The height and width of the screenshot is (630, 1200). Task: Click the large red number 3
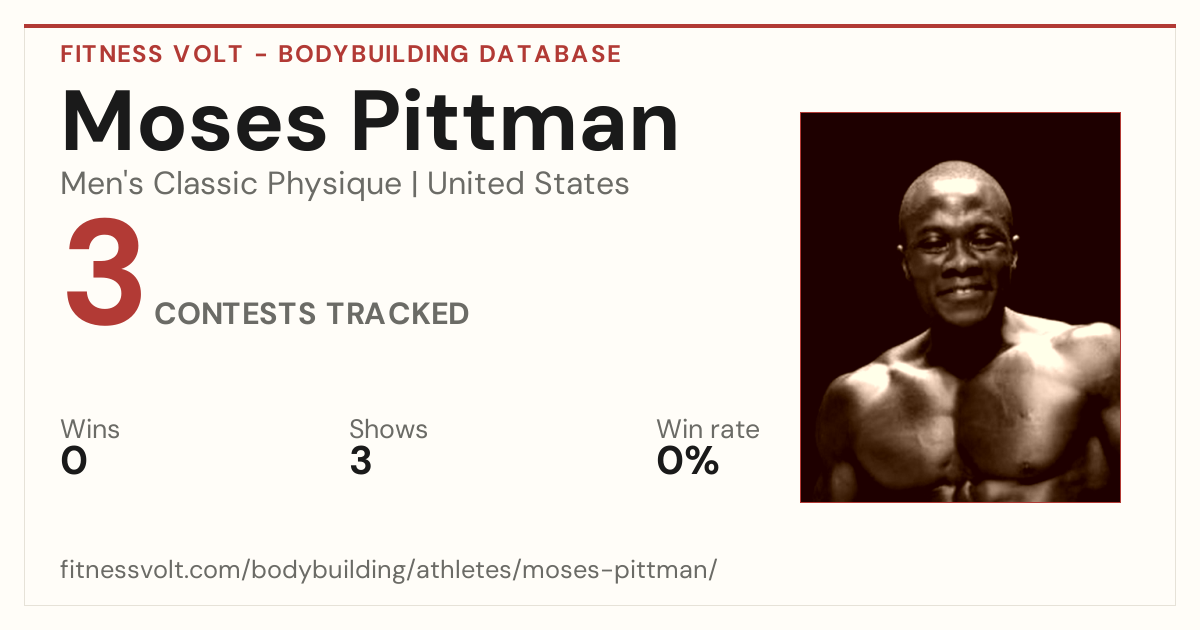(104, 274)
